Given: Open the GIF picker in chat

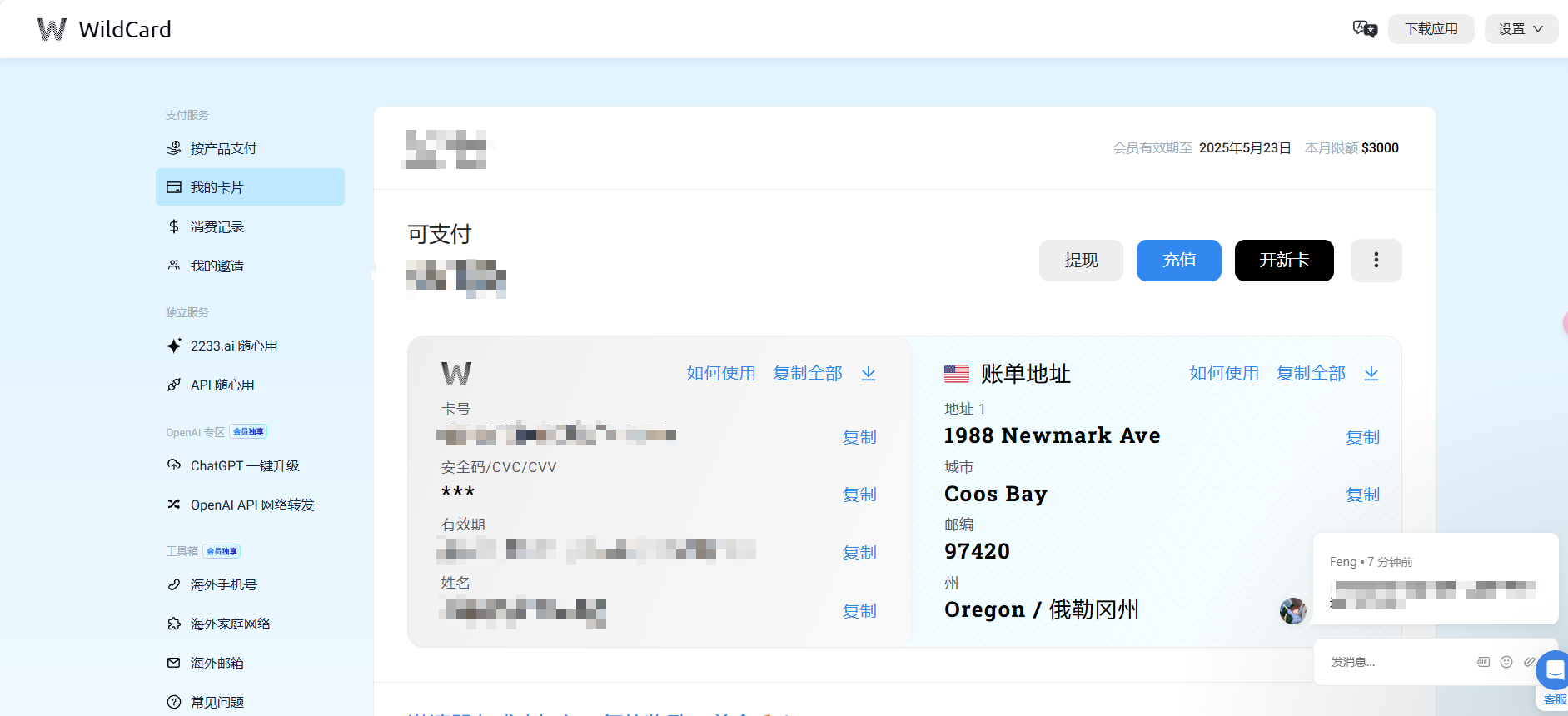Looking at the screenshot, I should click(x=1483, y=662).
